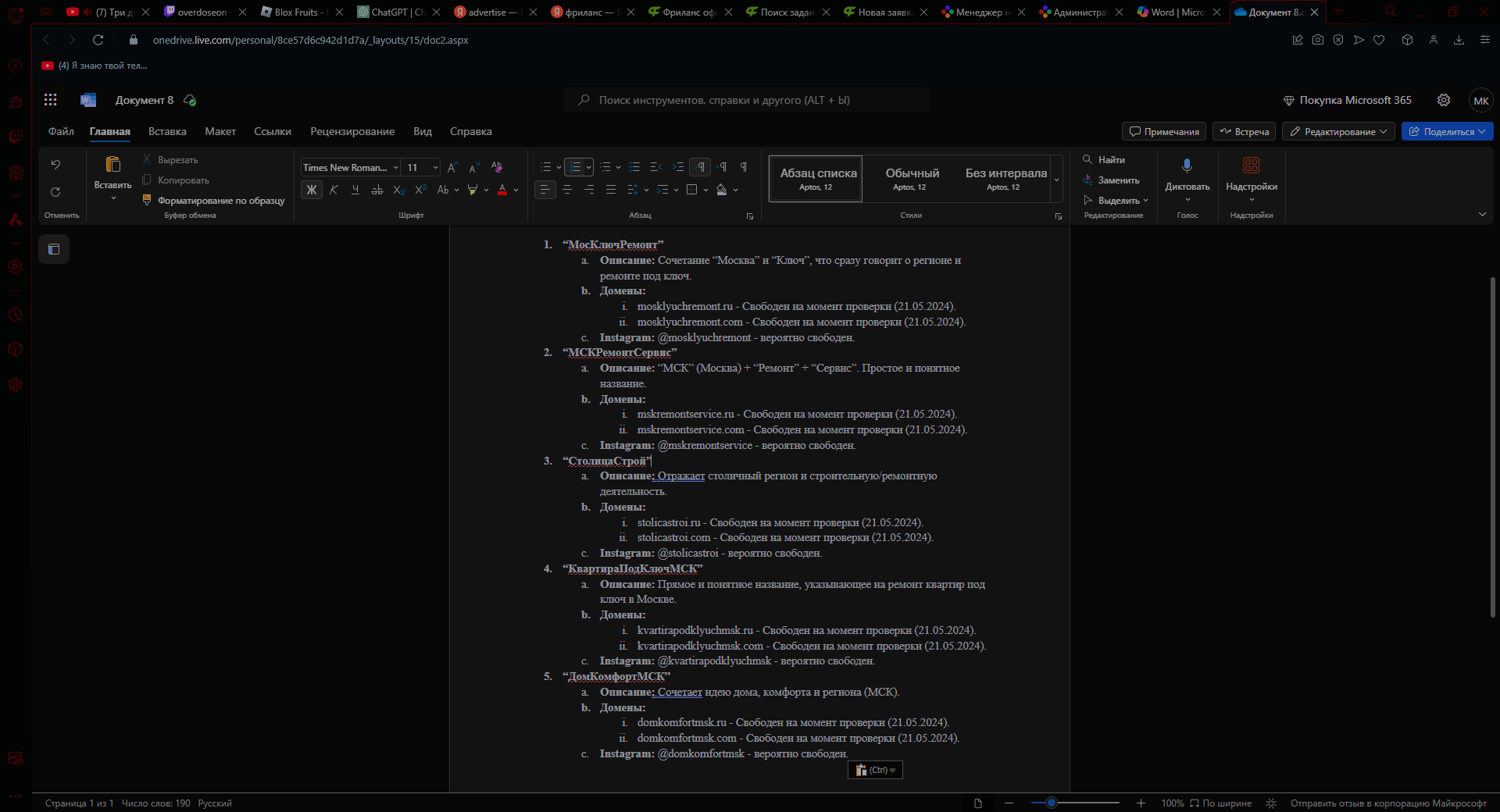1500x812 pixels.
Task: Toggle Format Painter (Форматирование по образцу)
Action: (213, 201)
